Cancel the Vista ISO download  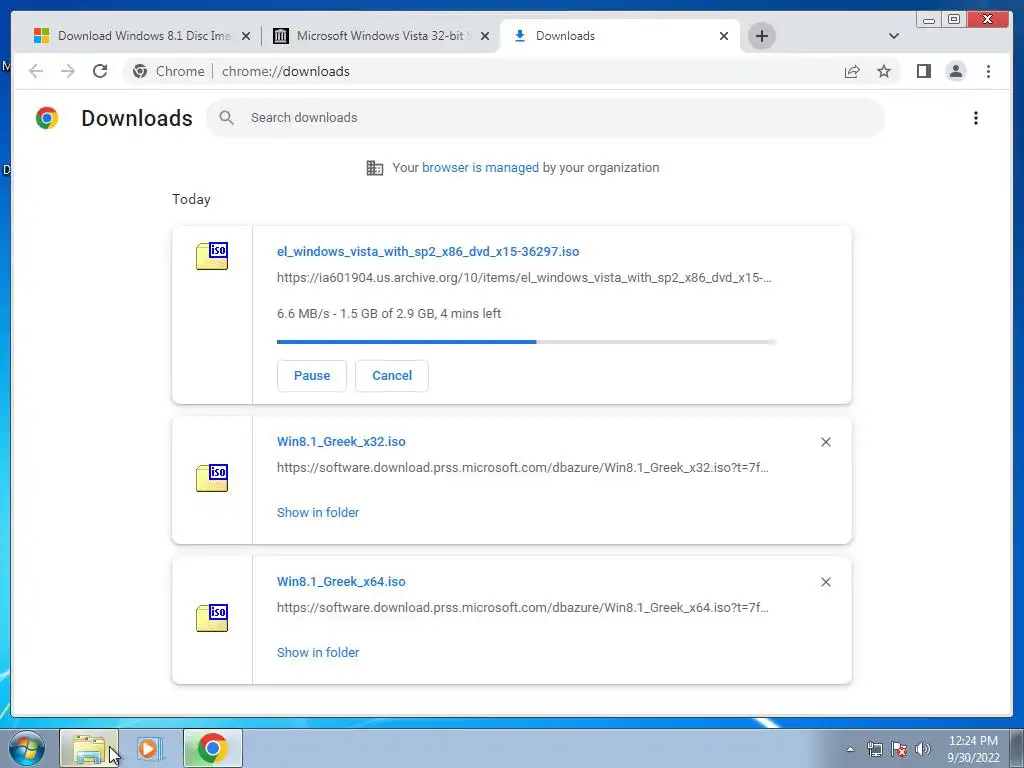[392, 376]
